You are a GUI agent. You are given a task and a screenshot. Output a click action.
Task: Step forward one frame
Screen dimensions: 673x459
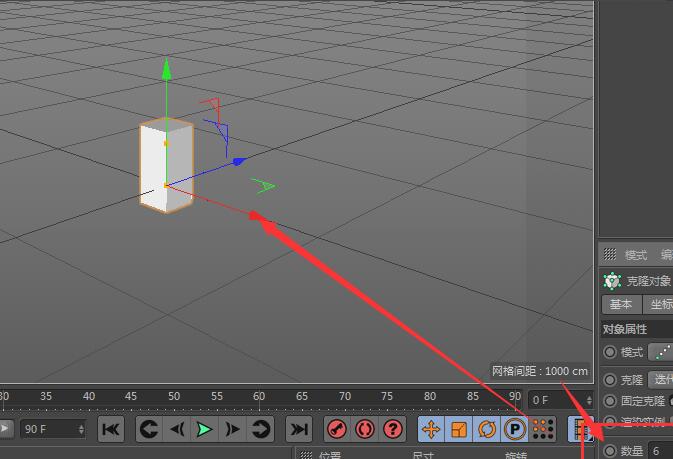pyautogui.click(x=232, y=429)
